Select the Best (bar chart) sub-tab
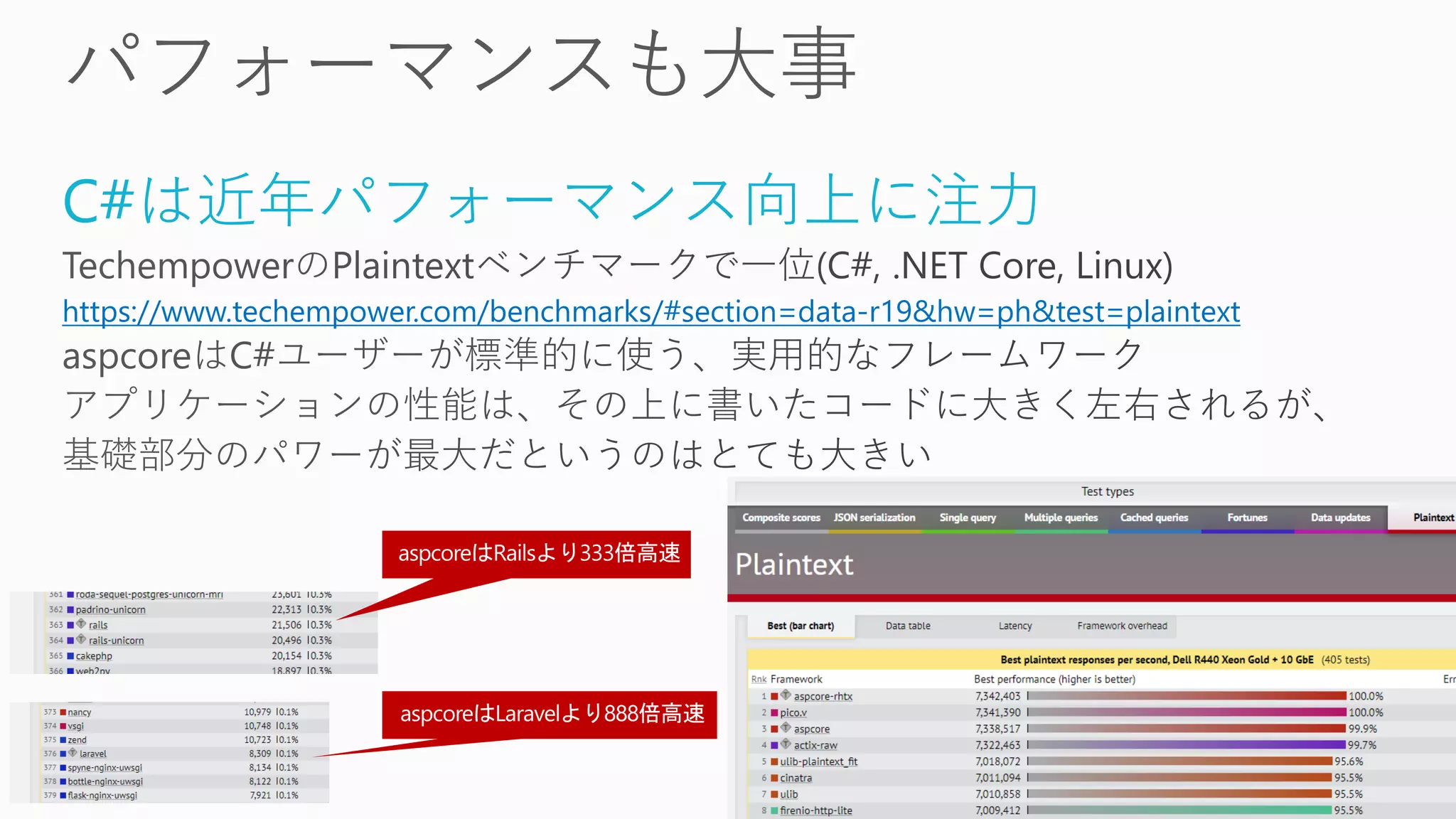 pyautogui.click(x=801, y=626)
